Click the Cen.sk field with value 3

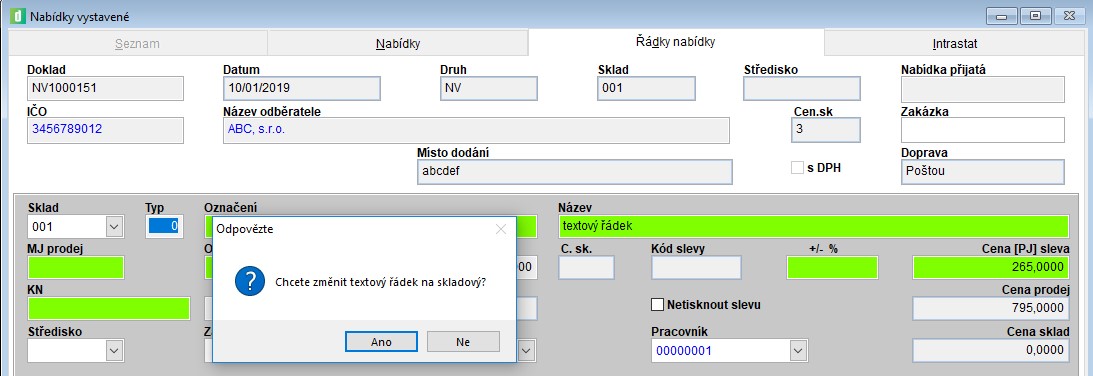tap(825, 130)
